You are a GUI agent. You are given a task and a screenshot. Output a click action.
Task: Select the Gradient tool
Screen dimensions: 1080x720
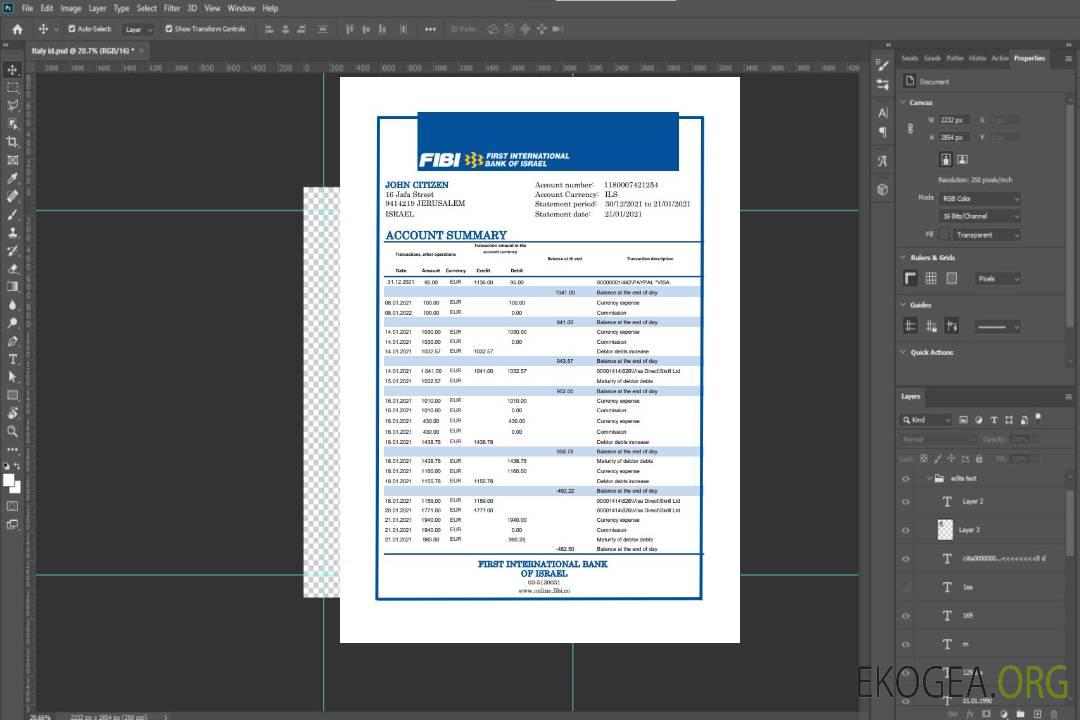click(x=12, y=287)
